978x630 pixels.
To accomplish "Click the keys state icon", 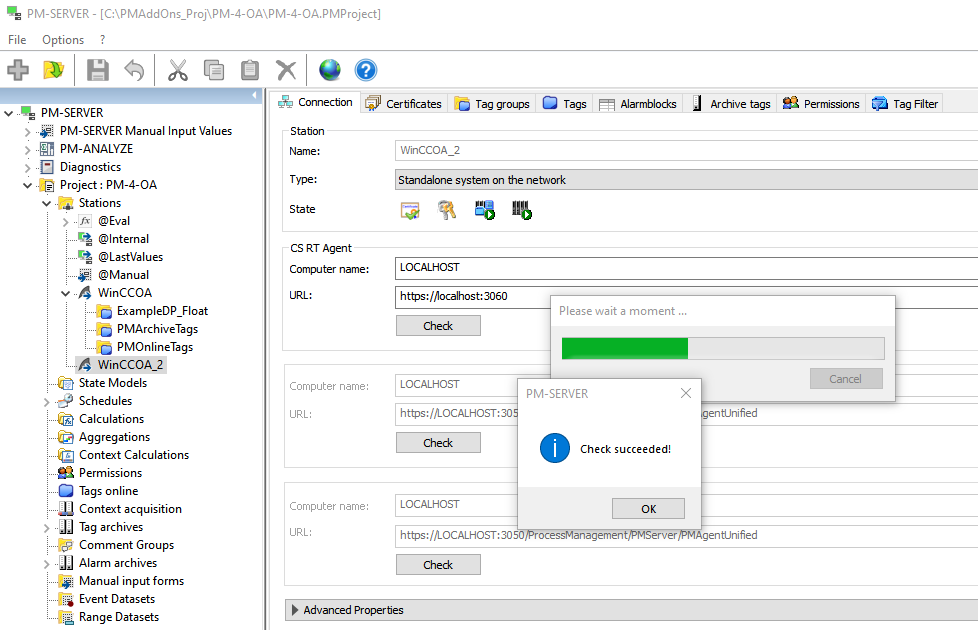I will [447, 210].
